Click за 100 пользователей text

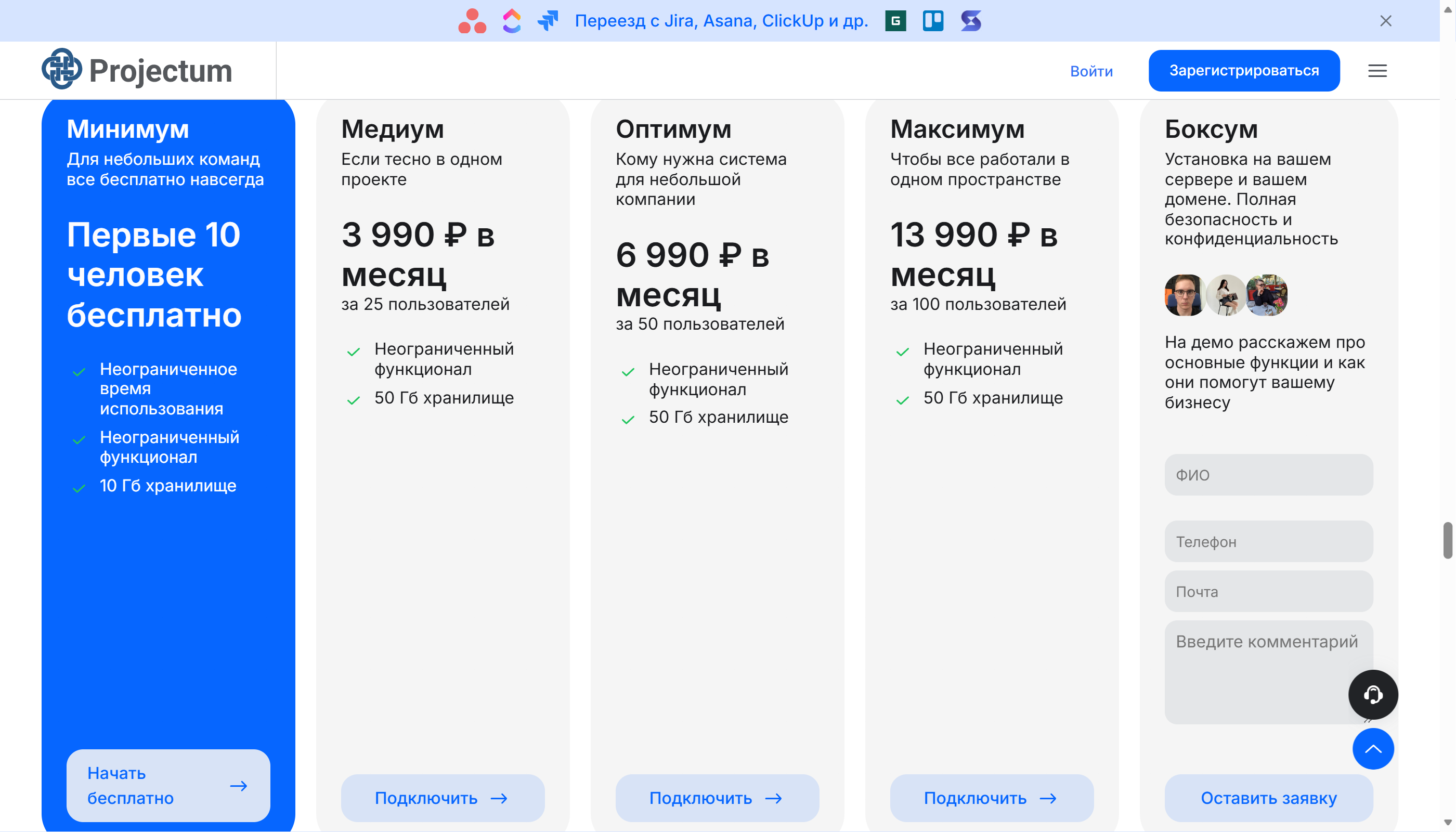pos(978,304)
